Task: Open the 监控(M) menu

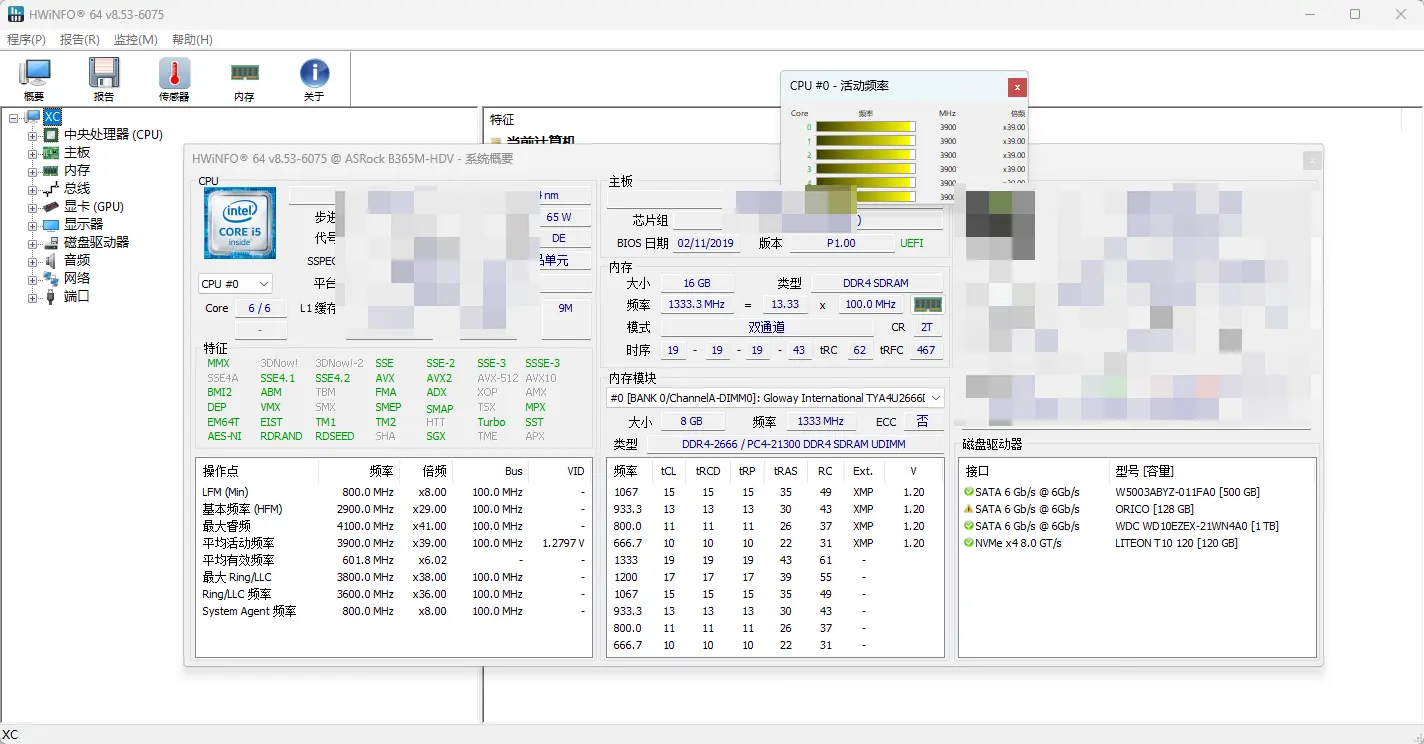Action: tap(136, 40)
